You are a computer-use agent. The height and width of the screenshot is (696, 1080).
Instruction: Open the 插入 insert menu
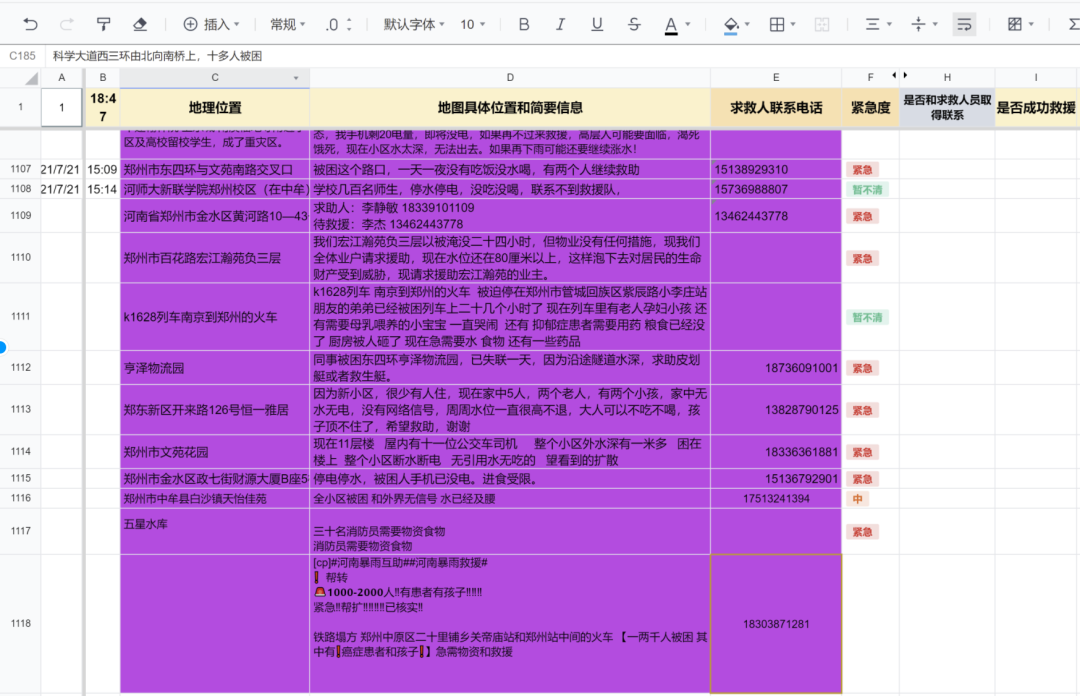[211, 25]
